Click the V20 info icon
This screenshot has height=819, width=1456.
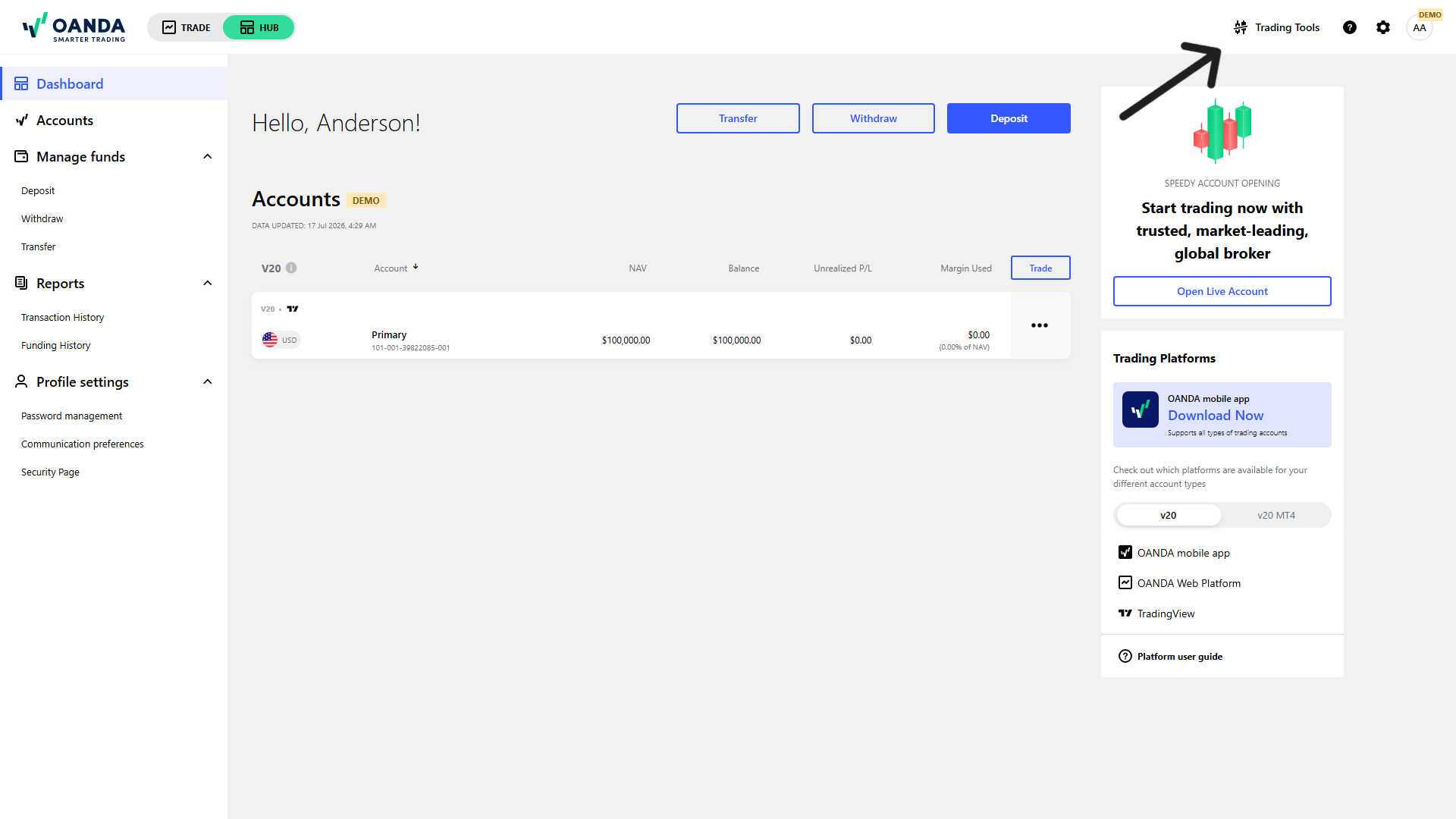[x=291, y=268]
